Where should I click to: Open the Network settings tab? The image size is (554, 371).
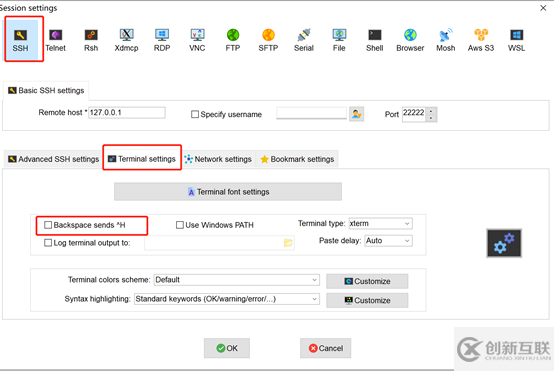pos(218,159)
